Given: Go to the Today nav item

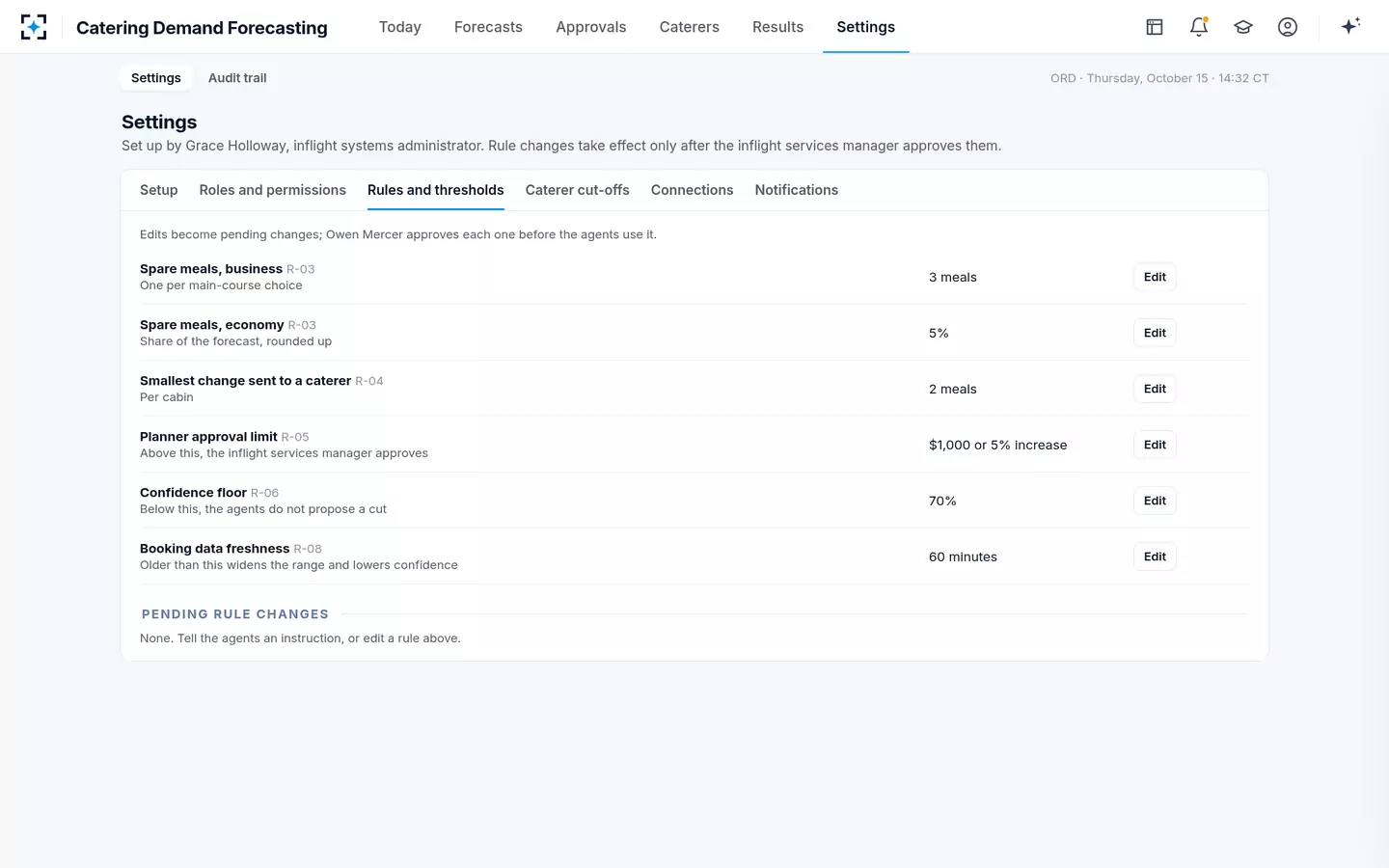Looking at the screenshot, I should 400,27.
